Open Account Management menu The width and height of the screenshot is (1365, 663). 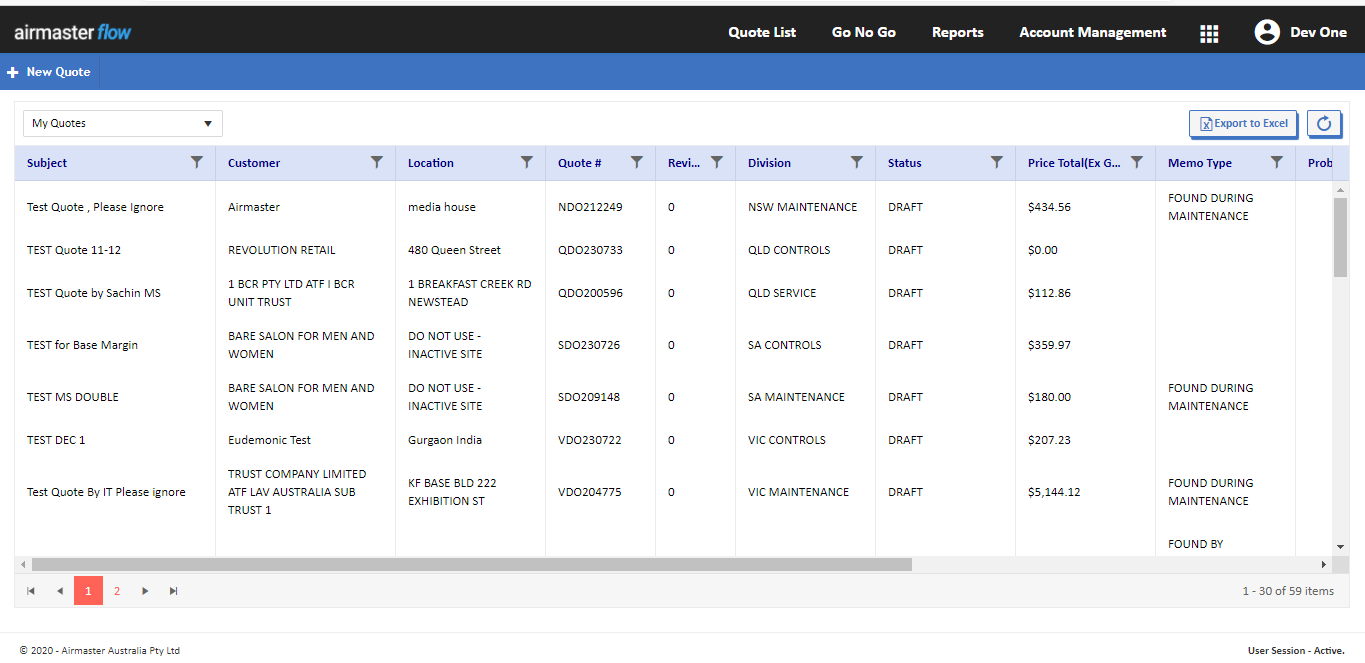click(x=1093, y=32)
